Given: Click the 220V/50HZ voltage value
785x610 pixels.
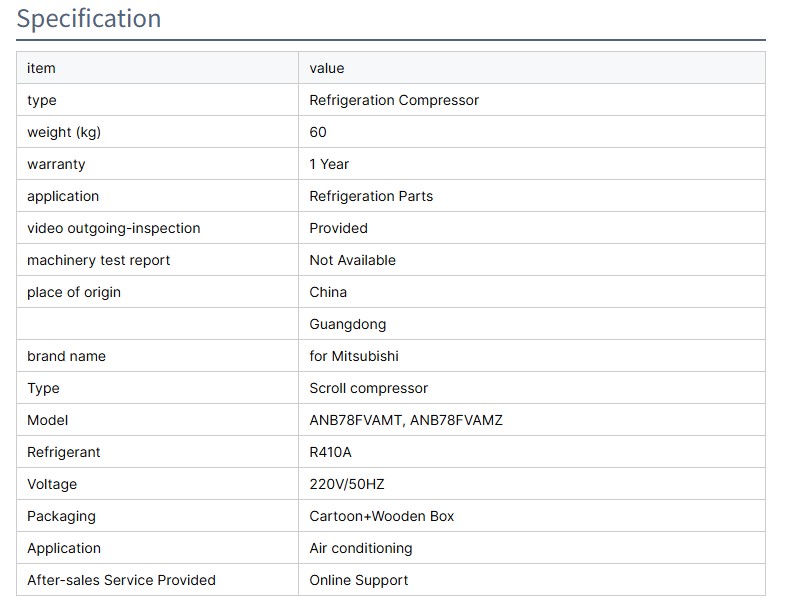Looking at the screenshot, I should coord(346,484).
